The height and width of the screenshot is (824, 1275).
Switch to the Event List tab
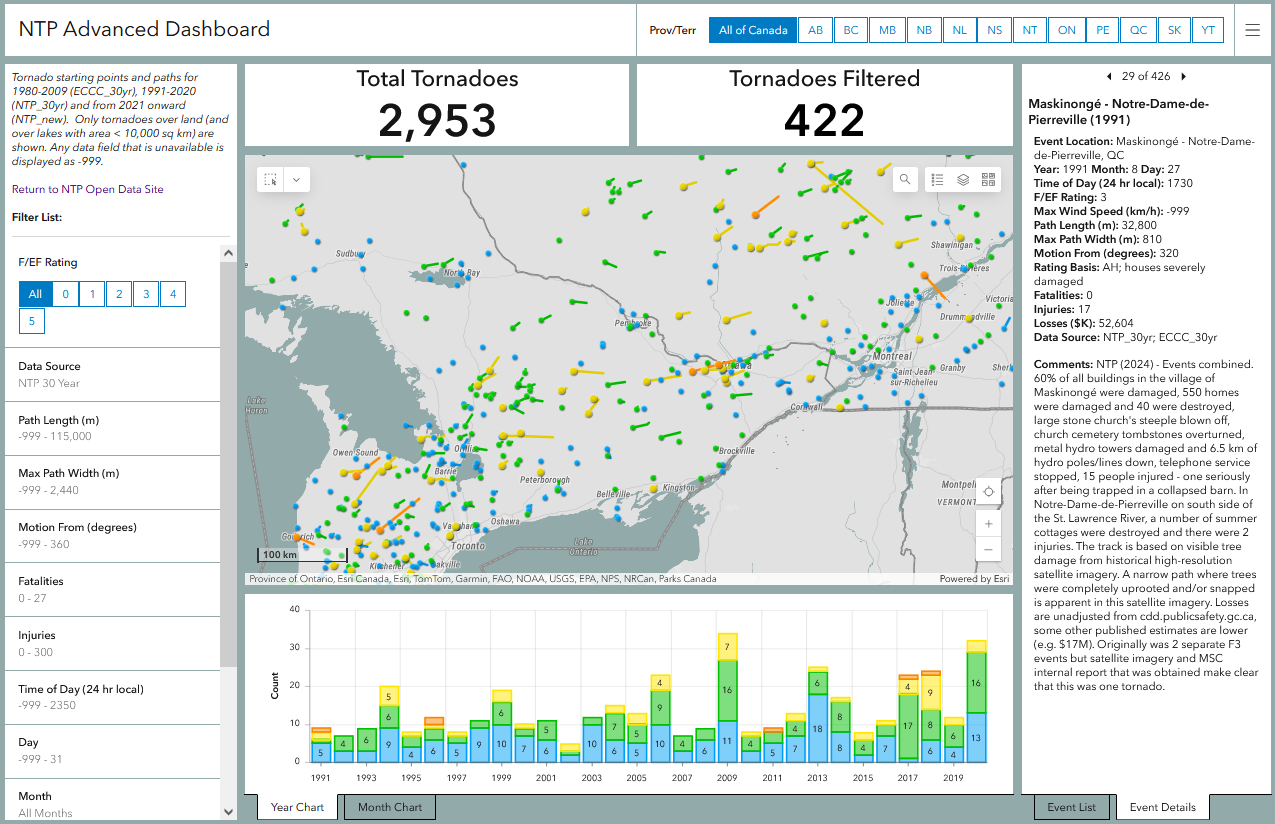(x=1071, y=807)
